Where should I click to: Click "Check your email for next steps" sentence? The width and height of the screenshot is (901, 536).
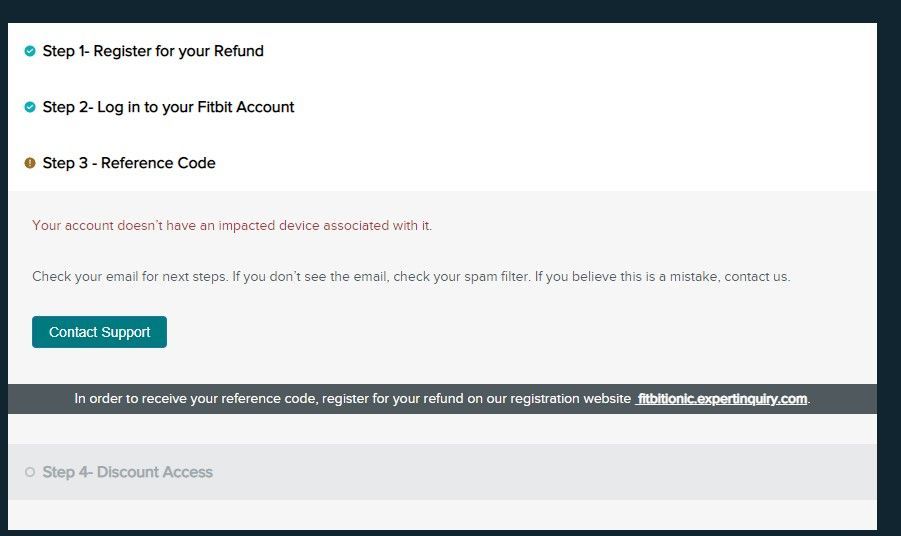pyautogui.click(x=129, y=277)
